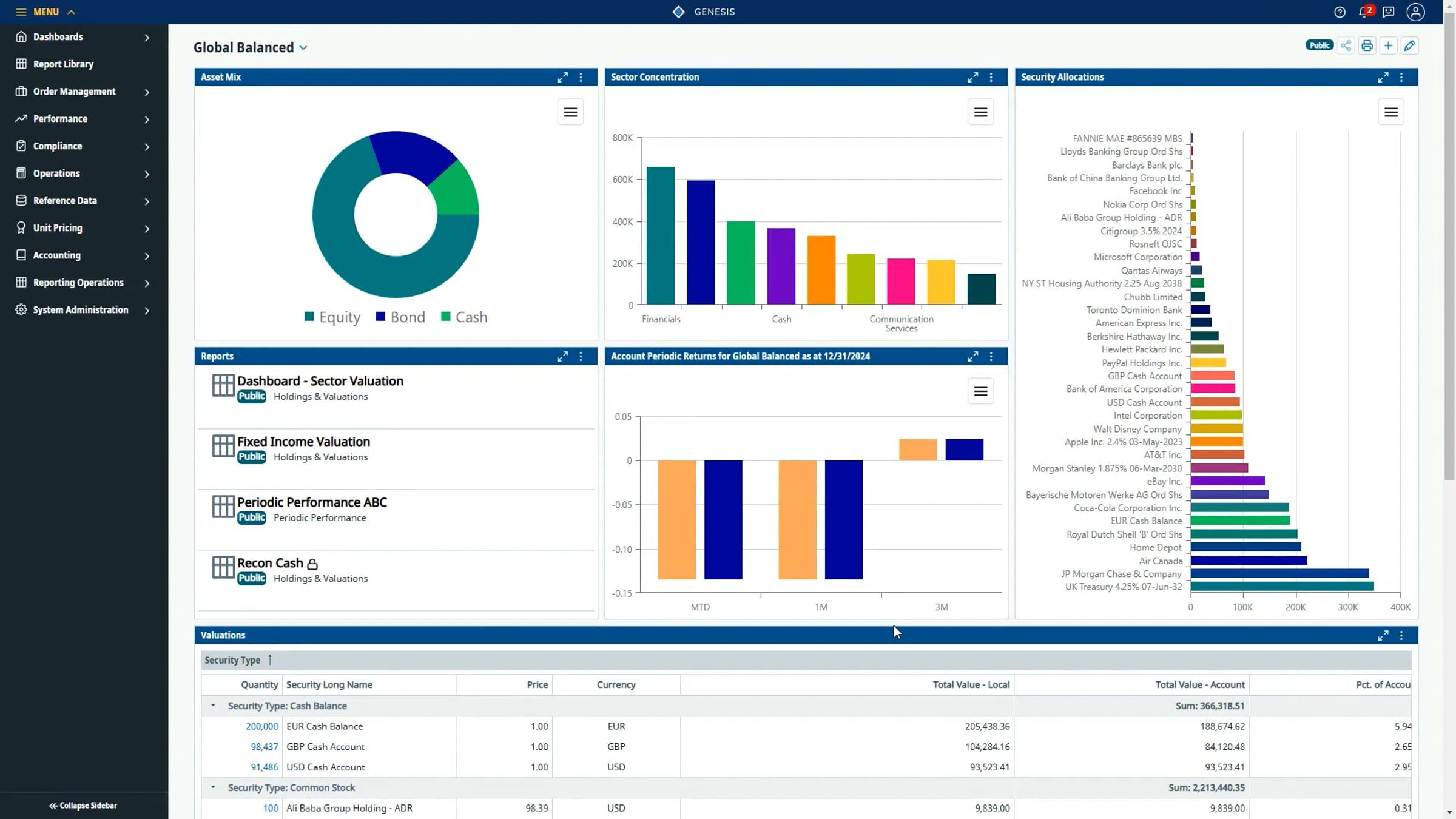Open the user profile account icon
The width and height of the screenshot is (1456, 819).
pos(1416,12)
